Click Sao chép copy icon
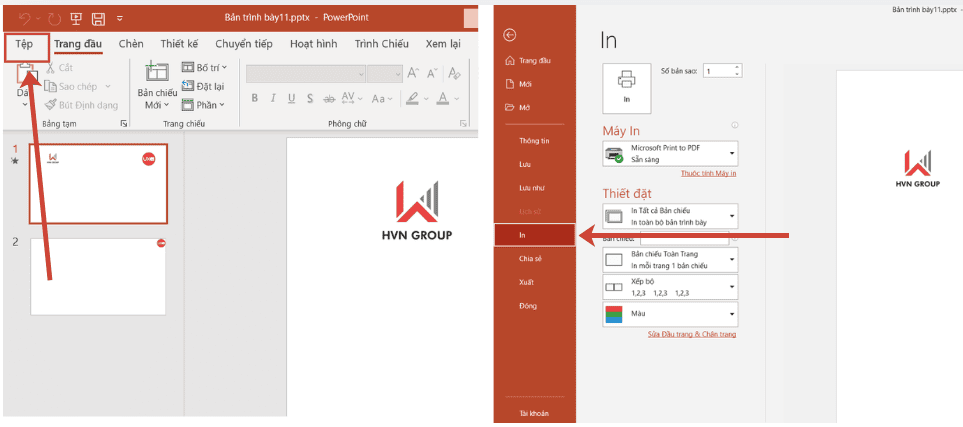The image size is (963, 427). pyautogui.click(x=50, y=86)
